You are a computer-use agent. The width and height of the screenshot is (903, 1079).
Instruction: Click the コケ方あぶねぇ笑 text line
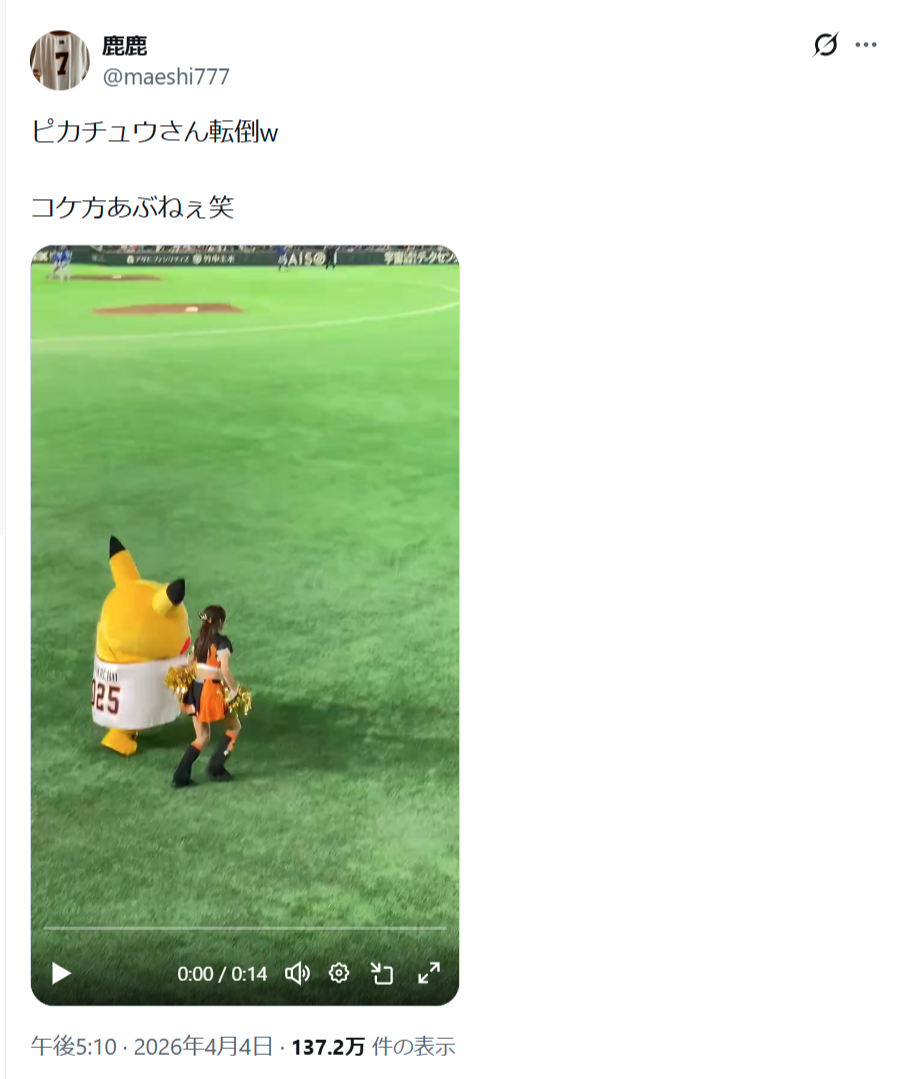[133, 207]
